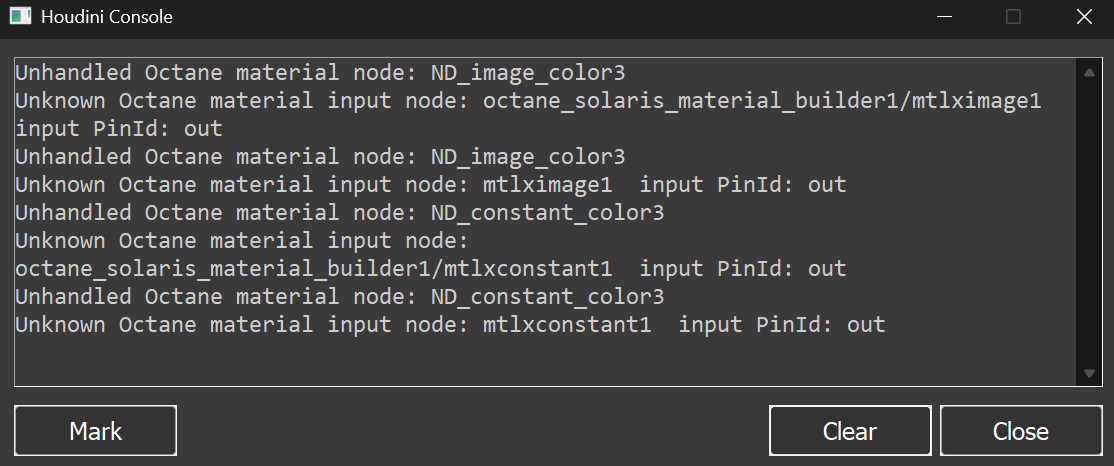This screenshot has width=1114, height=466.
Task: Click line 'octane_solaris_material_builder1/mtlxconstant1 input PinId'
Action: [431, 269]
